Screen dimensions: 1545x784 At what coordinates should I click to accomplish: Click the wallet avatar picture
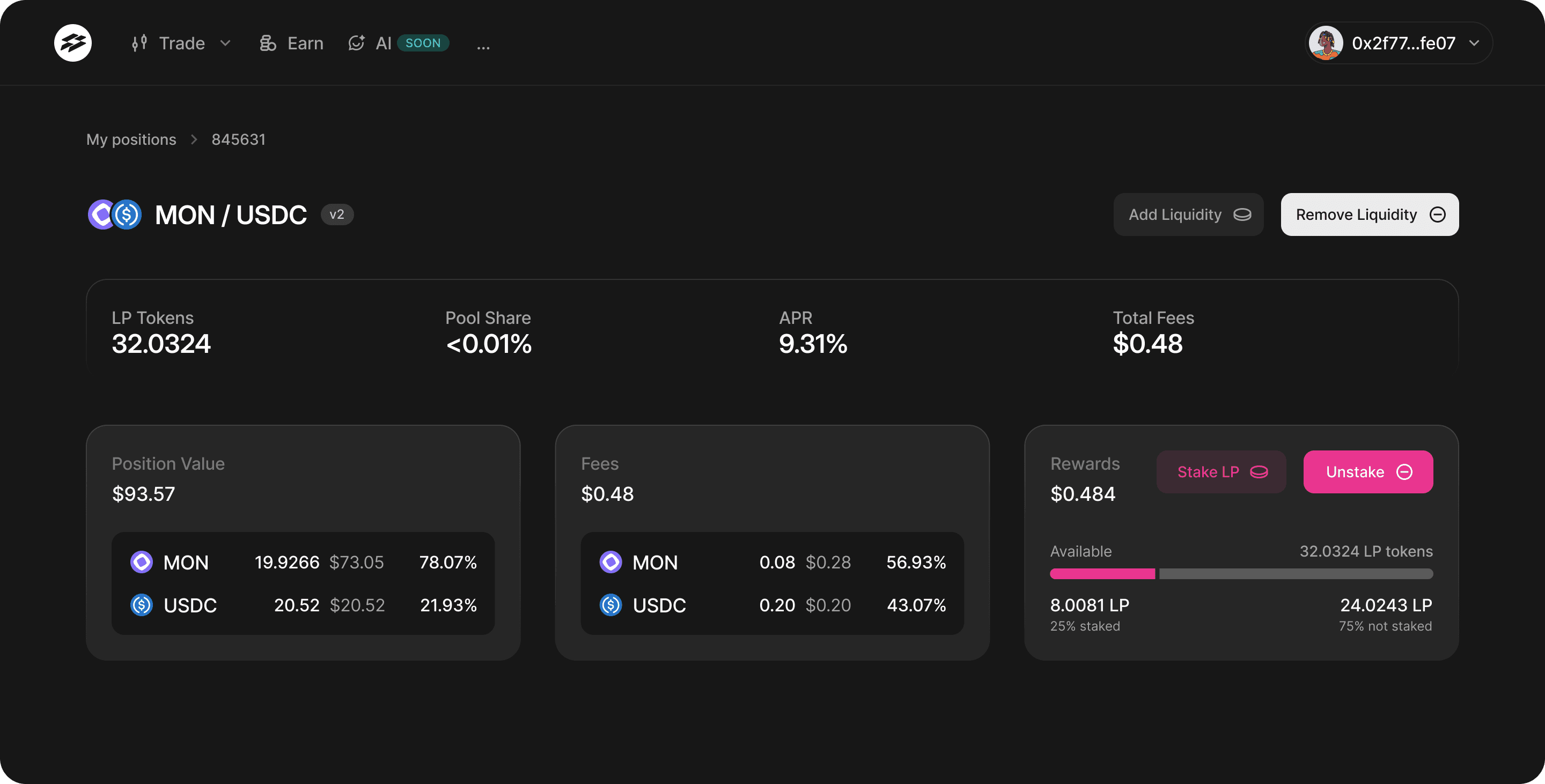tap(1326, 43)
